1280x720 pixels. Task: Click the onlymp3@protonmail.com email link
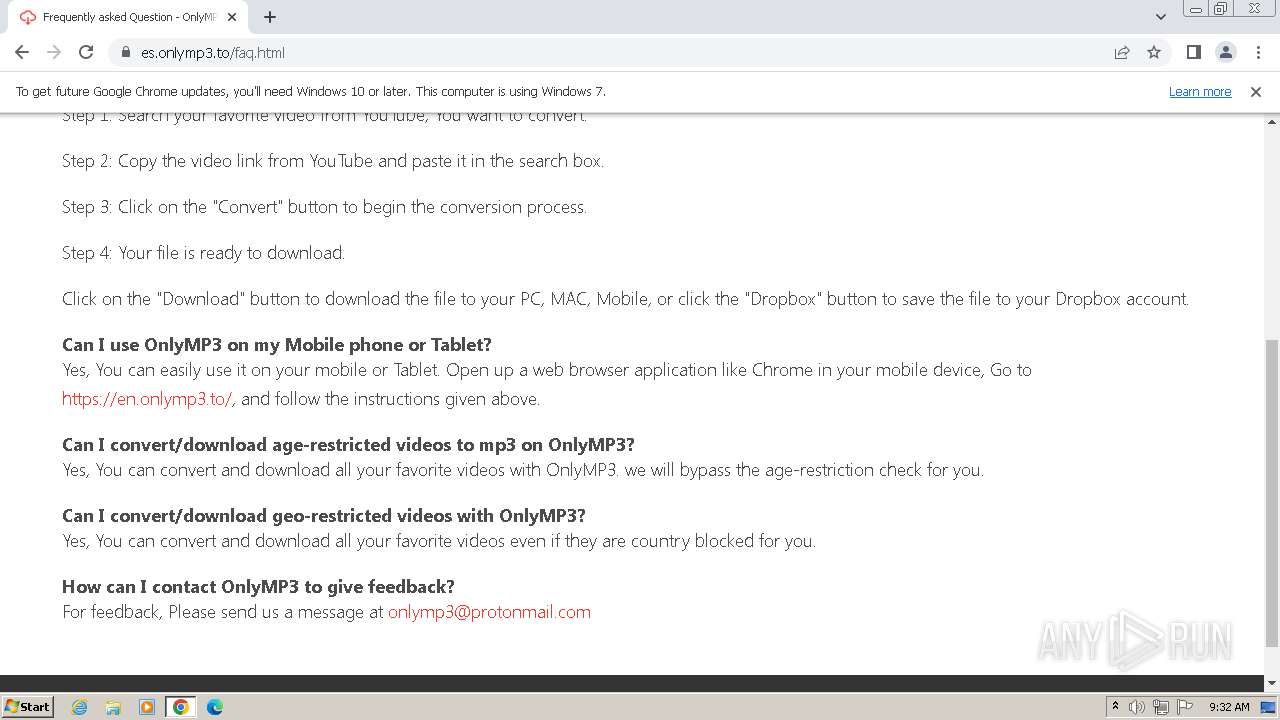(489, 612)
